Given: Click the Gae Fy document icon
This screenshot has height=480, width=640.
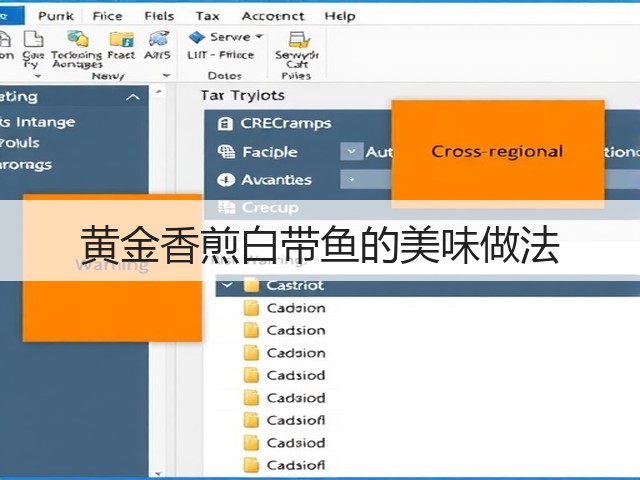Looking at the screenshot, I should tap(33, 39).
